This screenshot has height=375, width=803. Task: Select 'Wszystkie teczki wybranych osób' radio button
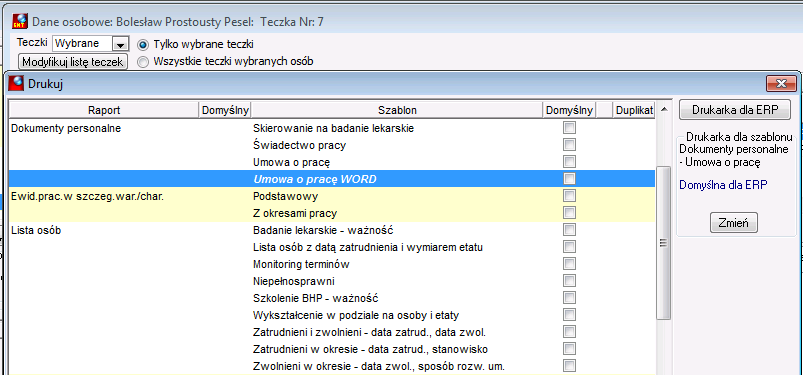(143, 62)
